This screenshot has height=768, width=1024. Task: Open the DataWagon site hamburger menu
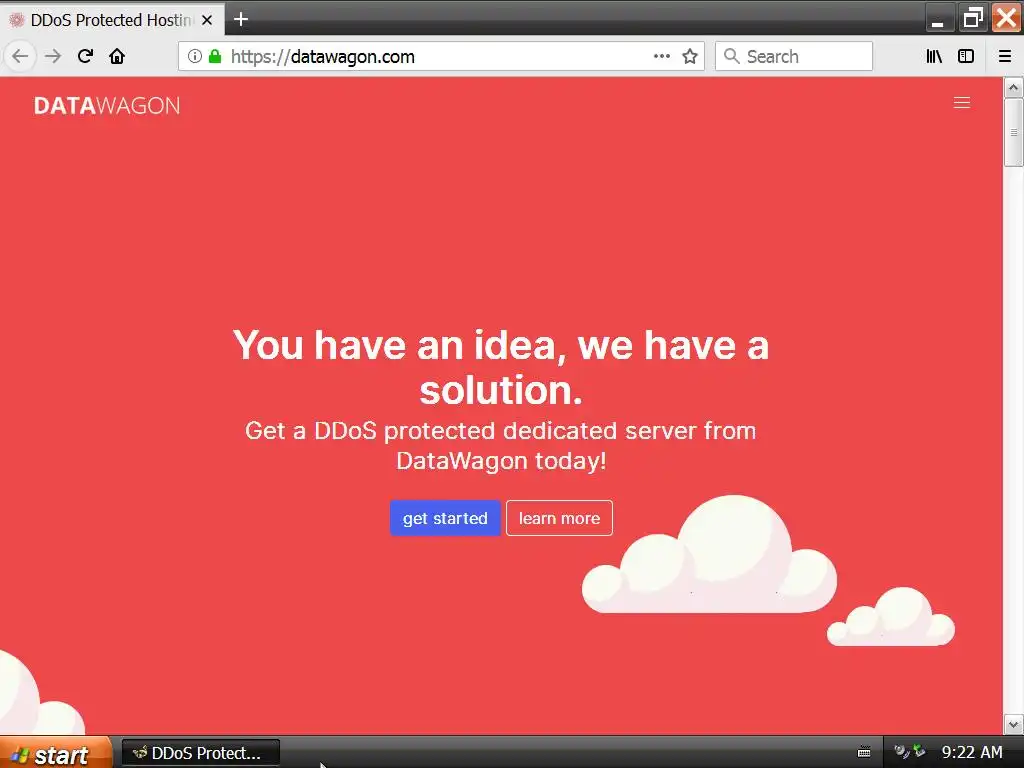click(961, 103)
